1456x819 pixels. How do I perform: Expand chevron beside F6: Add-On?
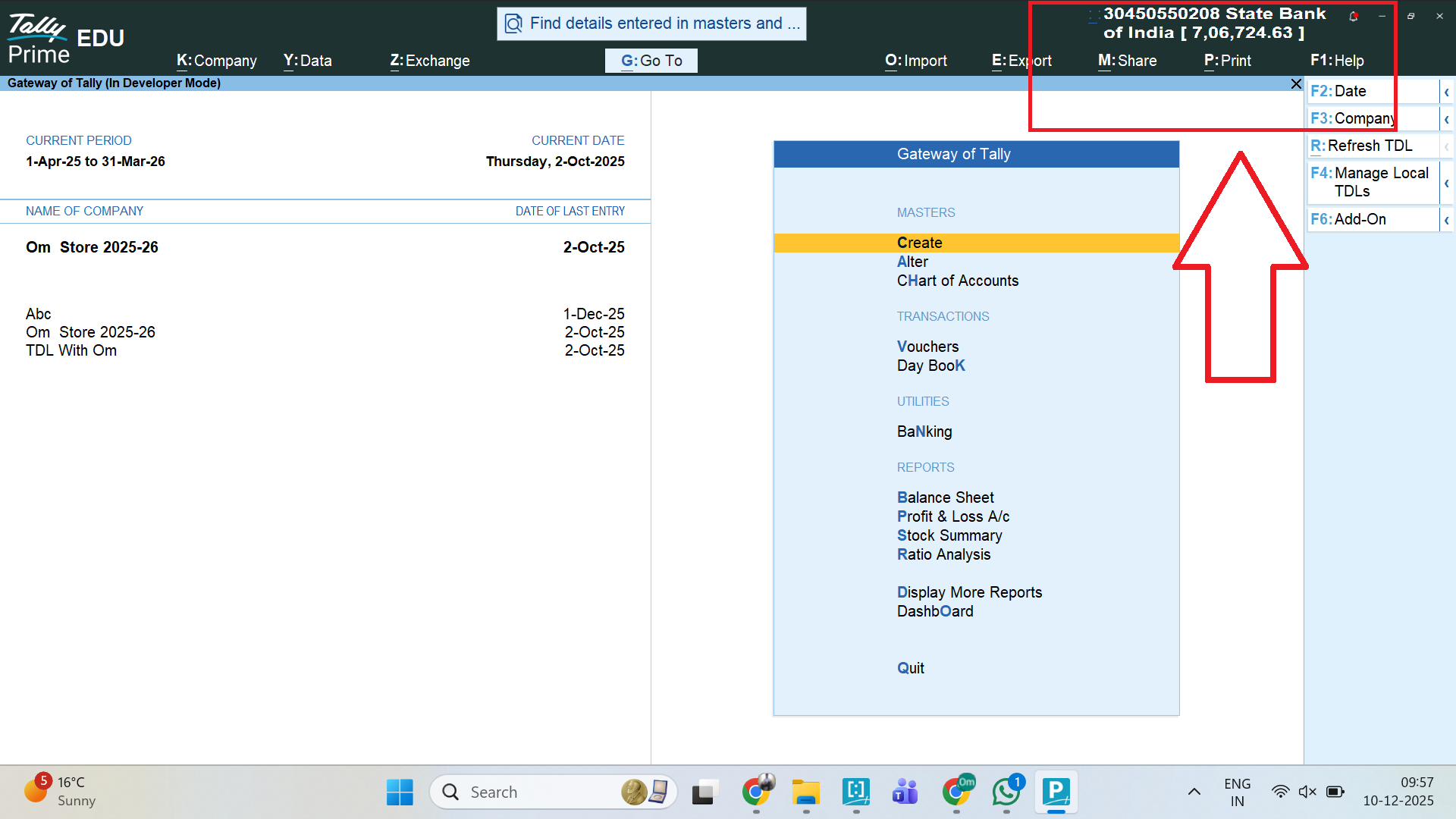[x=1446, y=220]
